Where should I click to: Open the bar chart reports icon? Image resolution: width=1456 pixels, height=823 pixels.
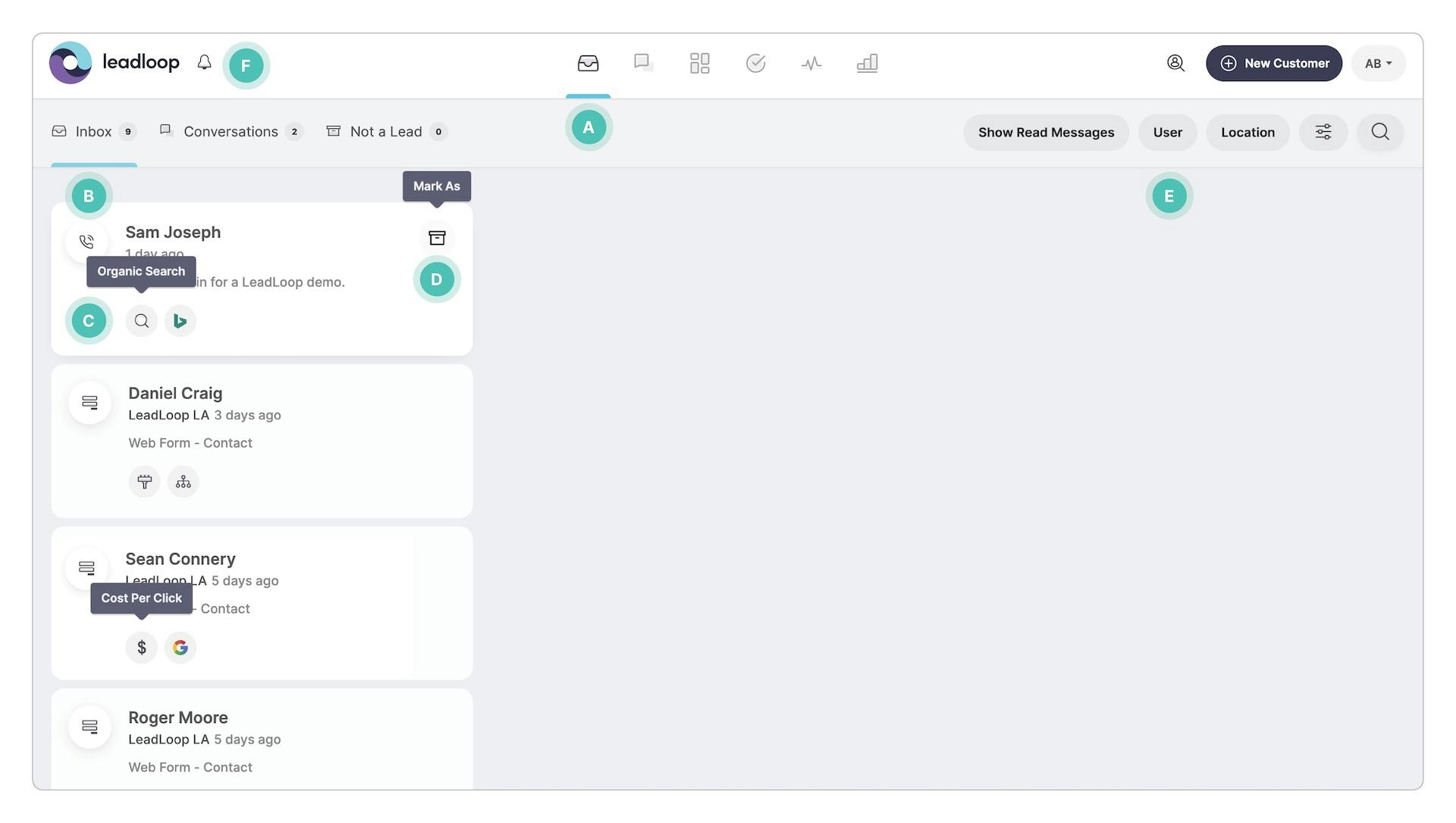pos(867,63)
